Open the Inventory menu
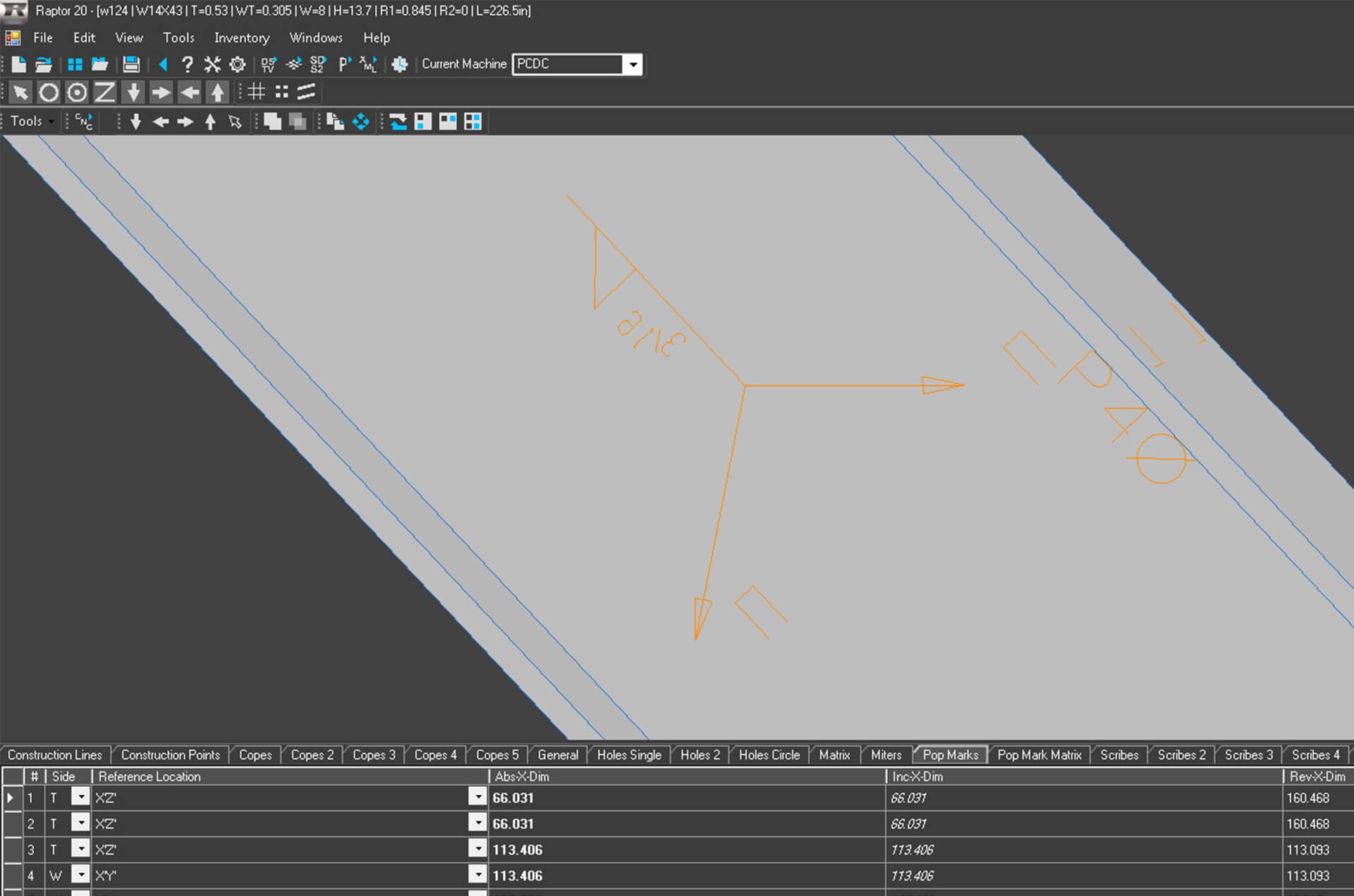 click(242, 37)
